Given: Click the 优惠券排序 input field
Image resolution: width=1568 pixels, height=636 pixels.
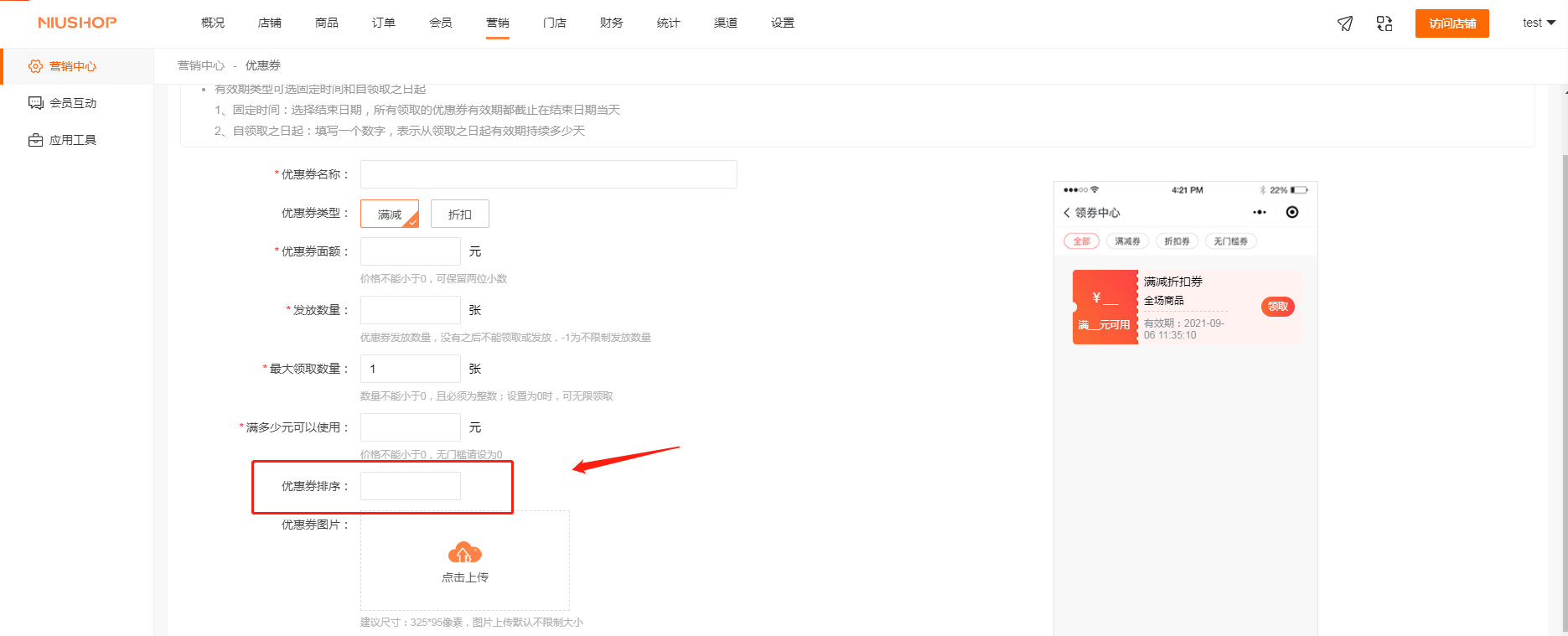Looking at the screenshot, I should pos(411,486).
